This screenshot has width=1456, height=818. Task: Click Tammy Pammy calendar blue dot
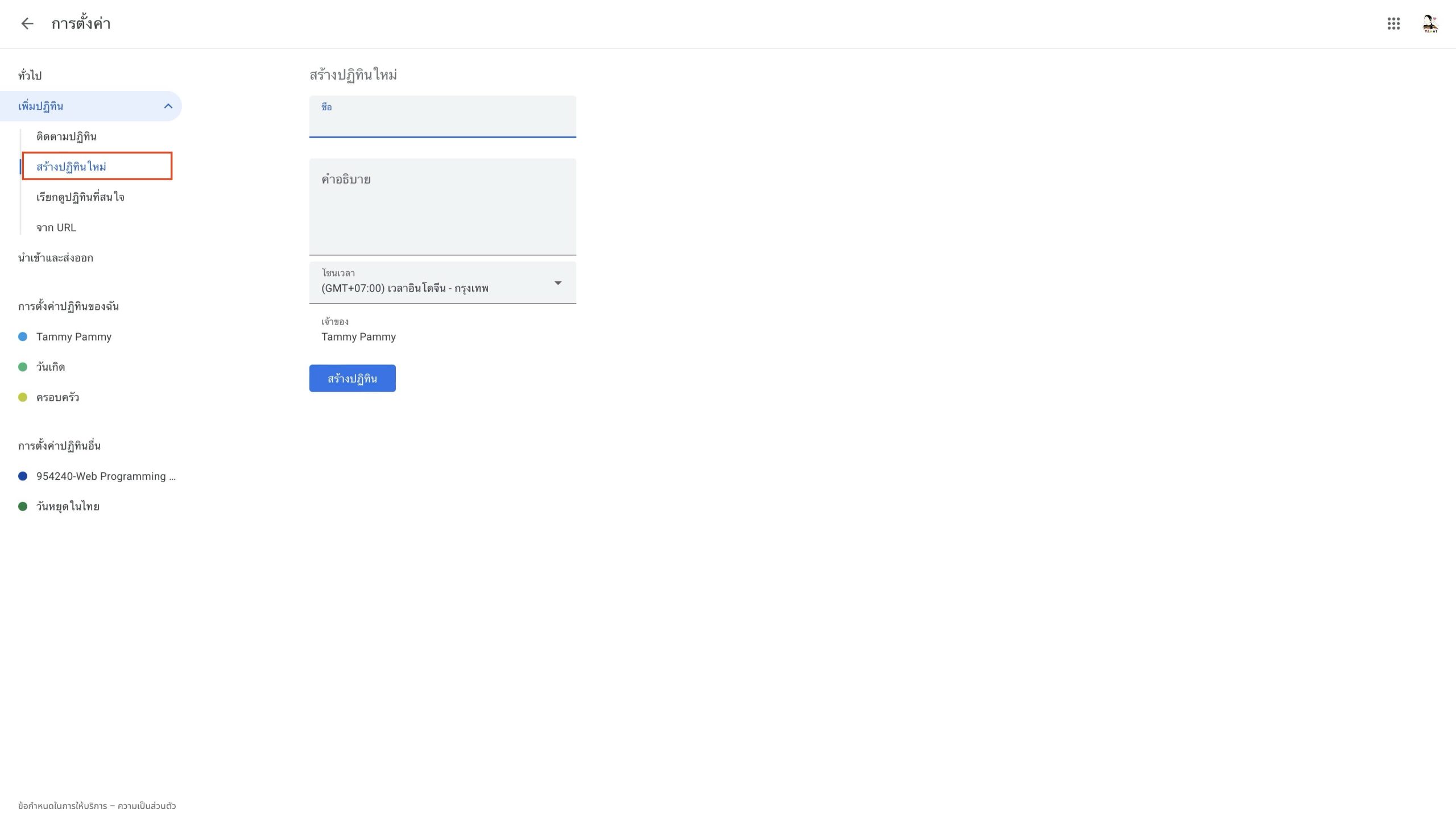tap(23, 337)
